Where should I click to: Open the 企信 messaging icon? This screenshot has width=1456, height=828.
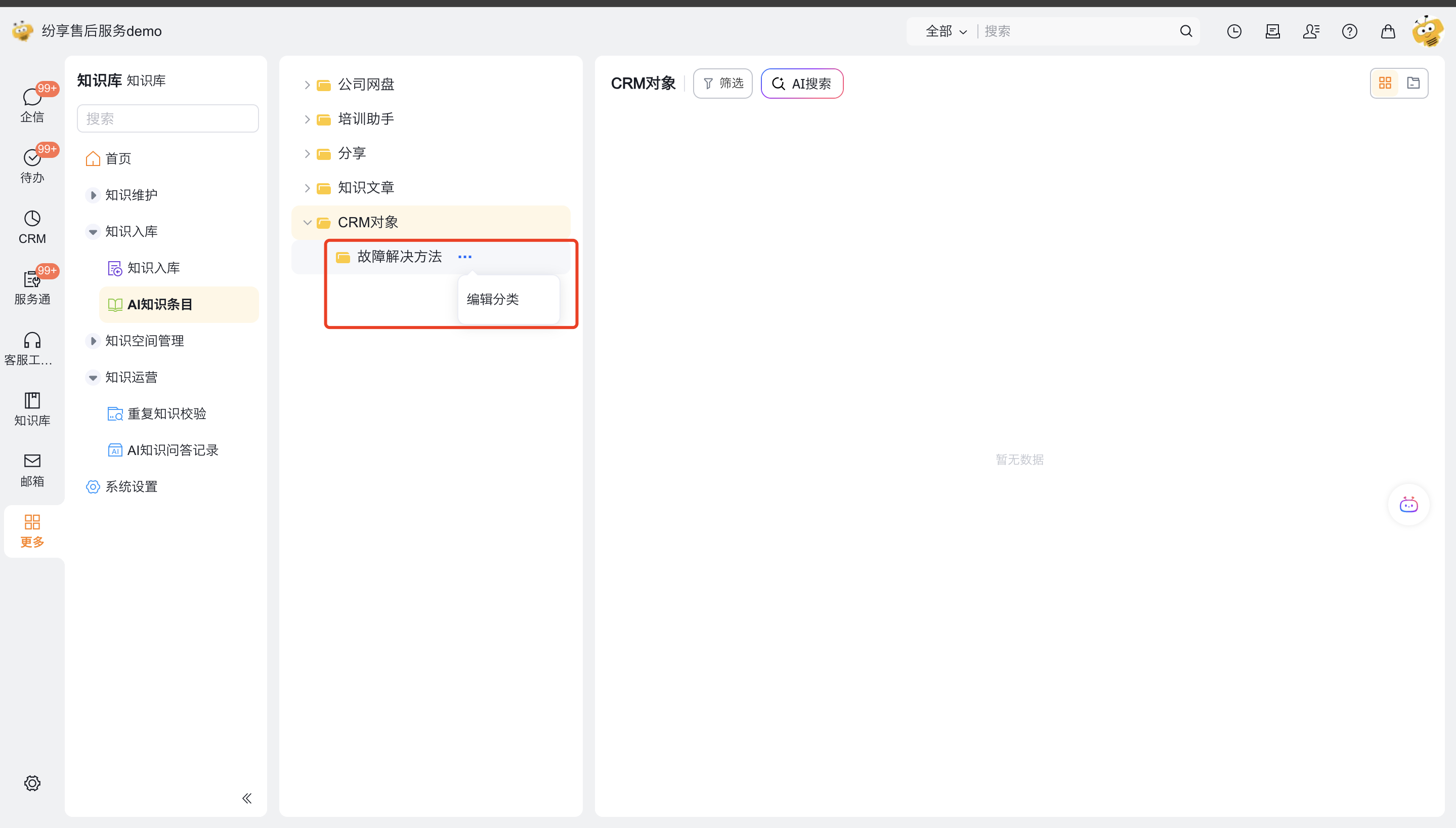[x=32, y=104]
